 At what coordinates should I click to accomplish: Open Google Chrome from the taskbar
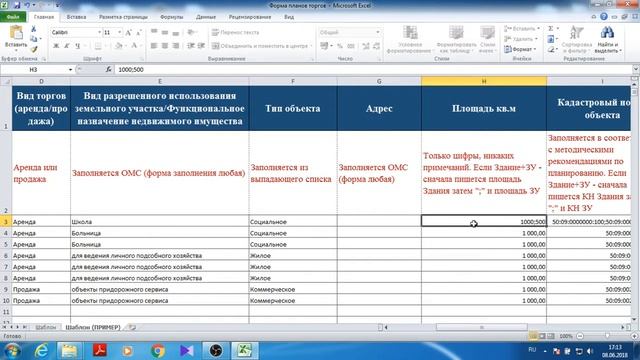[158, 351]
